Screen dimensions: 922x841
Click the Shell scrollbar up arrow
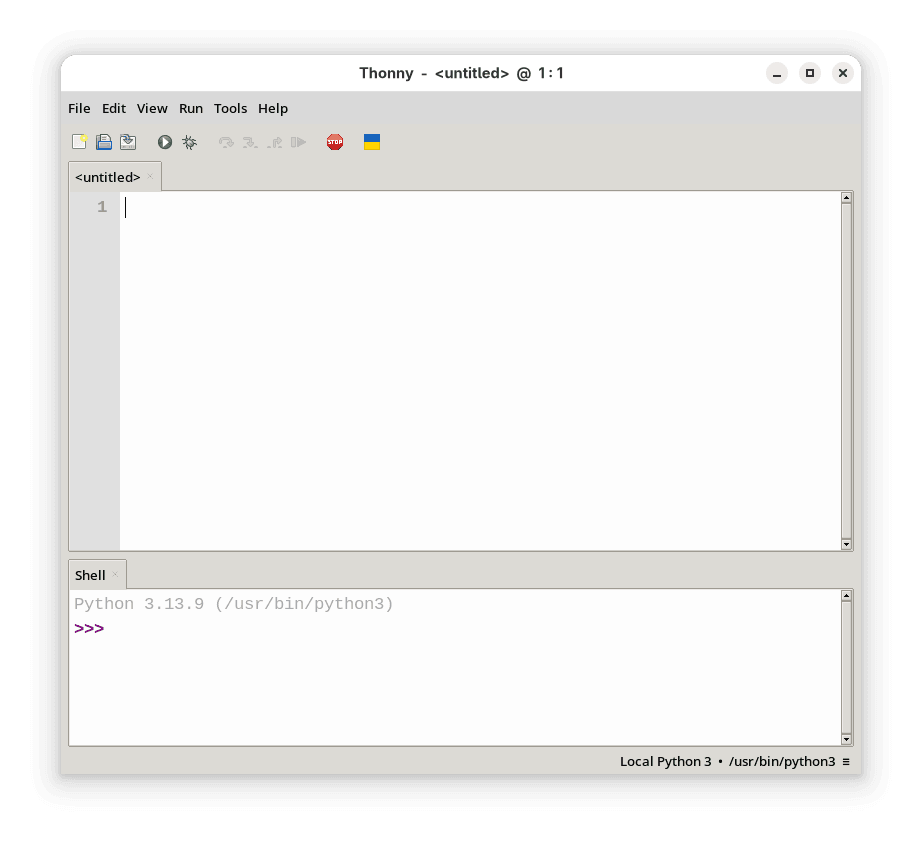[x=846, y=596]
